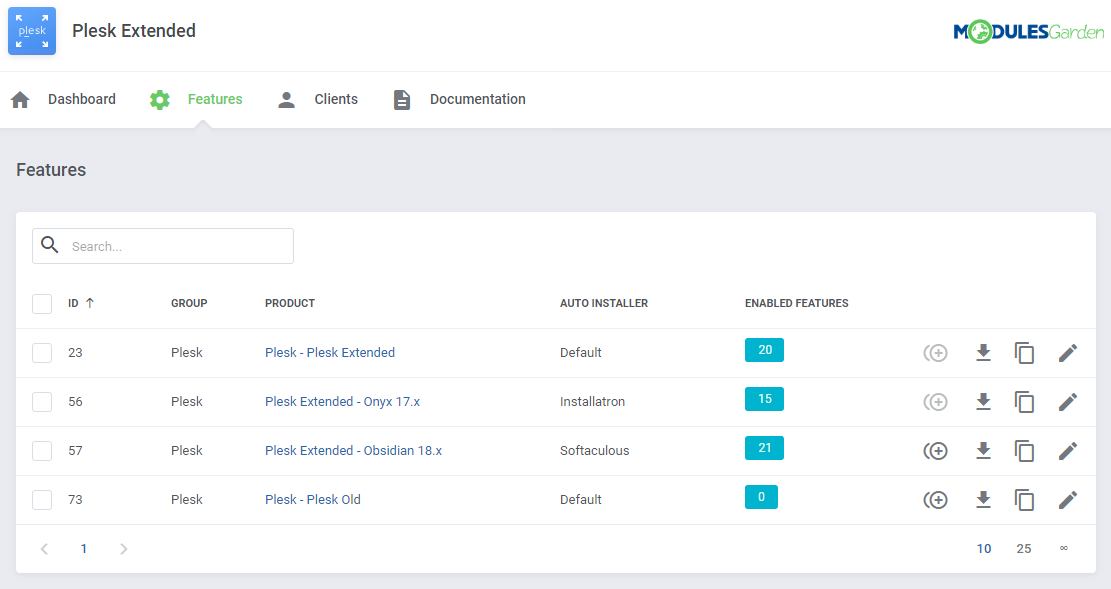The image size is (1111, 589).
Task: Go to previous page arrow
Action: 45,549
